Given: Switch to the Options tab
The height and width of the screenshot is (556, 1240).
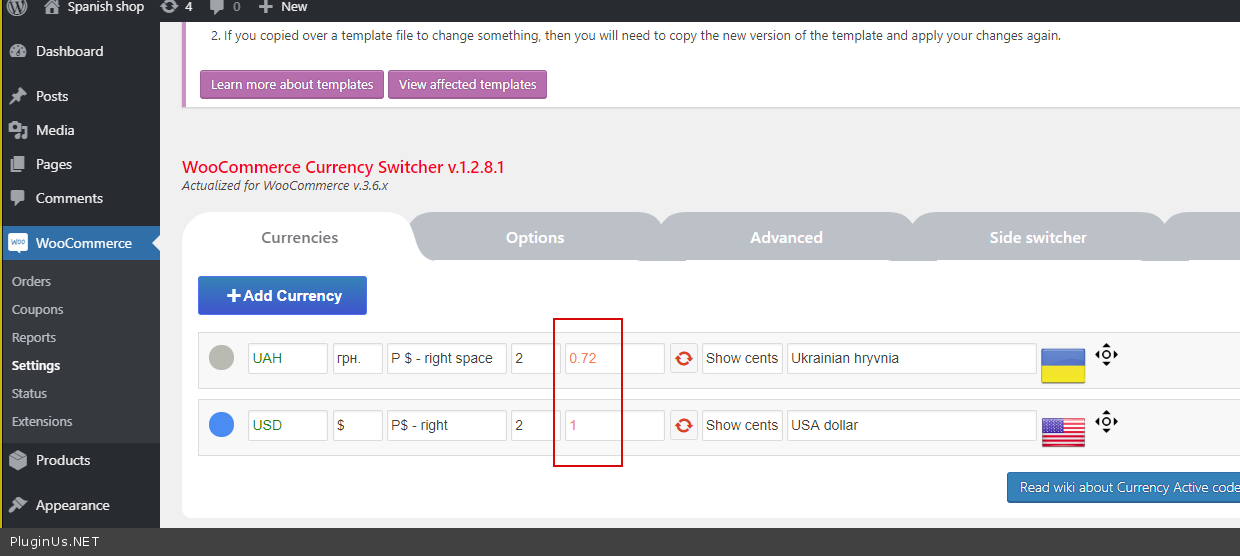Looking at the screenshot, I should [535, 237].
